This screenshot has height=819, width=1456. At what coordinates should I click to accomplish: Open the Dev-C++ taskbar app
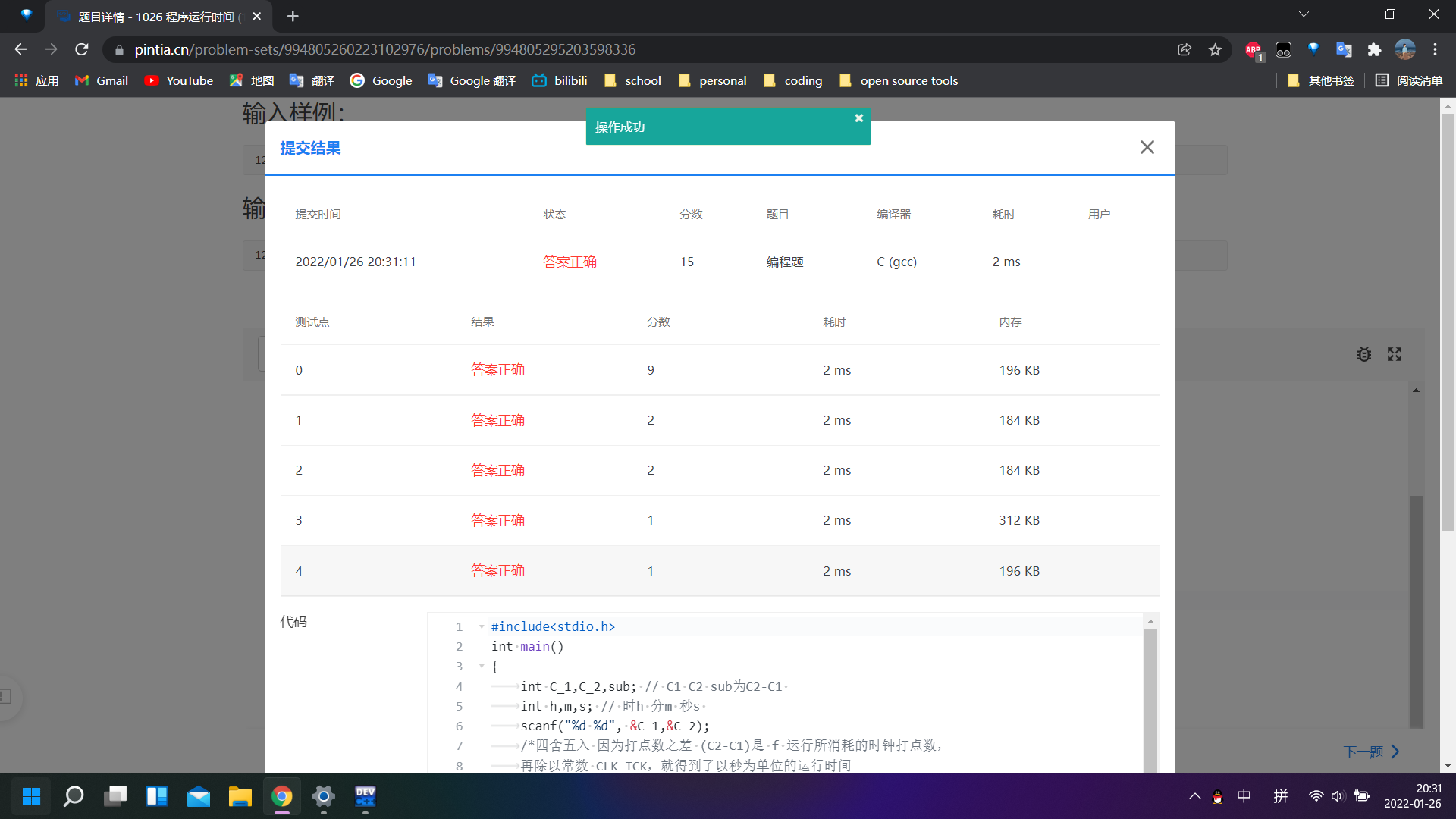coord(365,796)
